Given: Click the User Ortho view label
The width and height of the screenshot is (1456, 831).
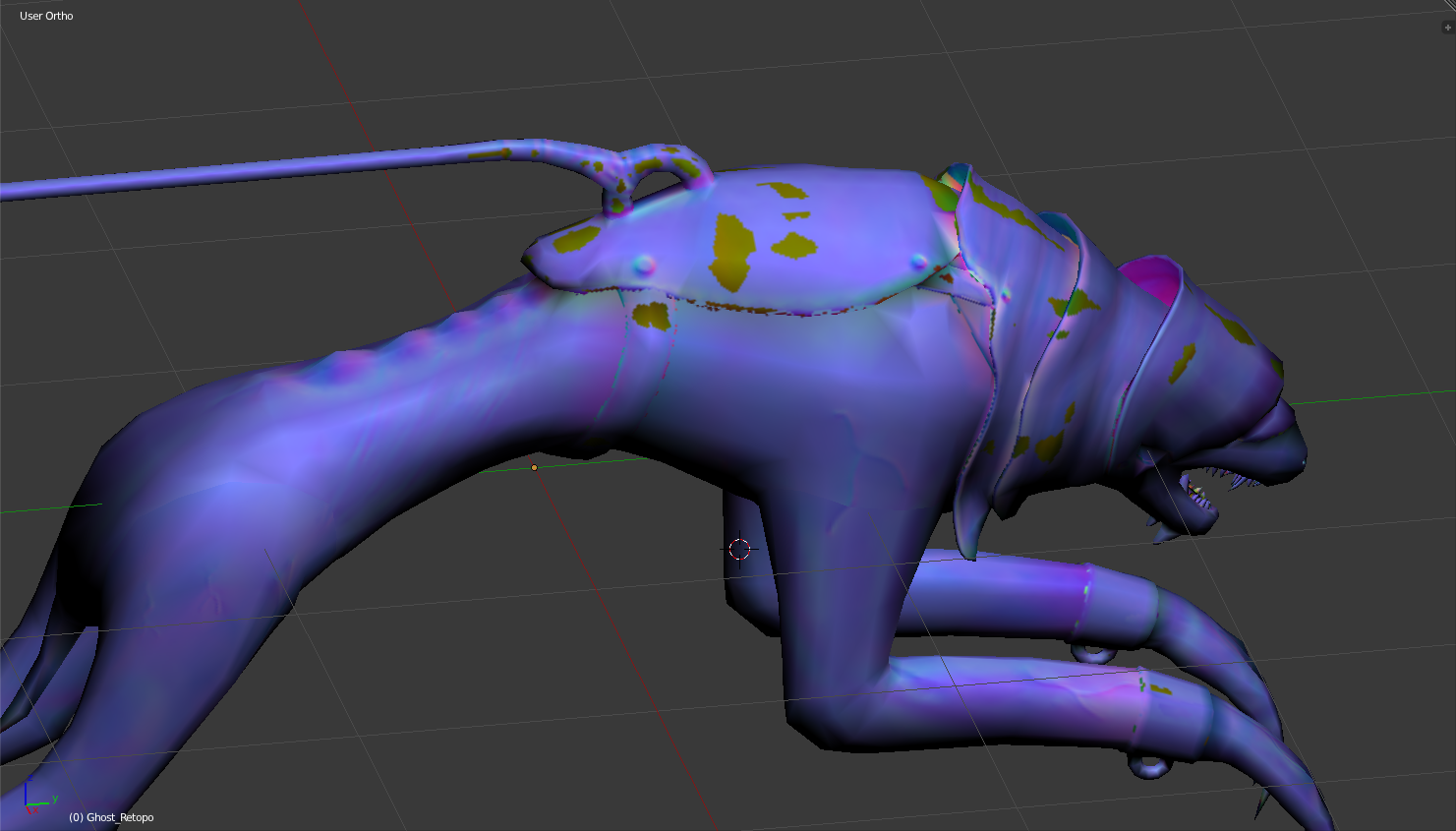Looking at the screenshot, I should (x=46, y=16).
